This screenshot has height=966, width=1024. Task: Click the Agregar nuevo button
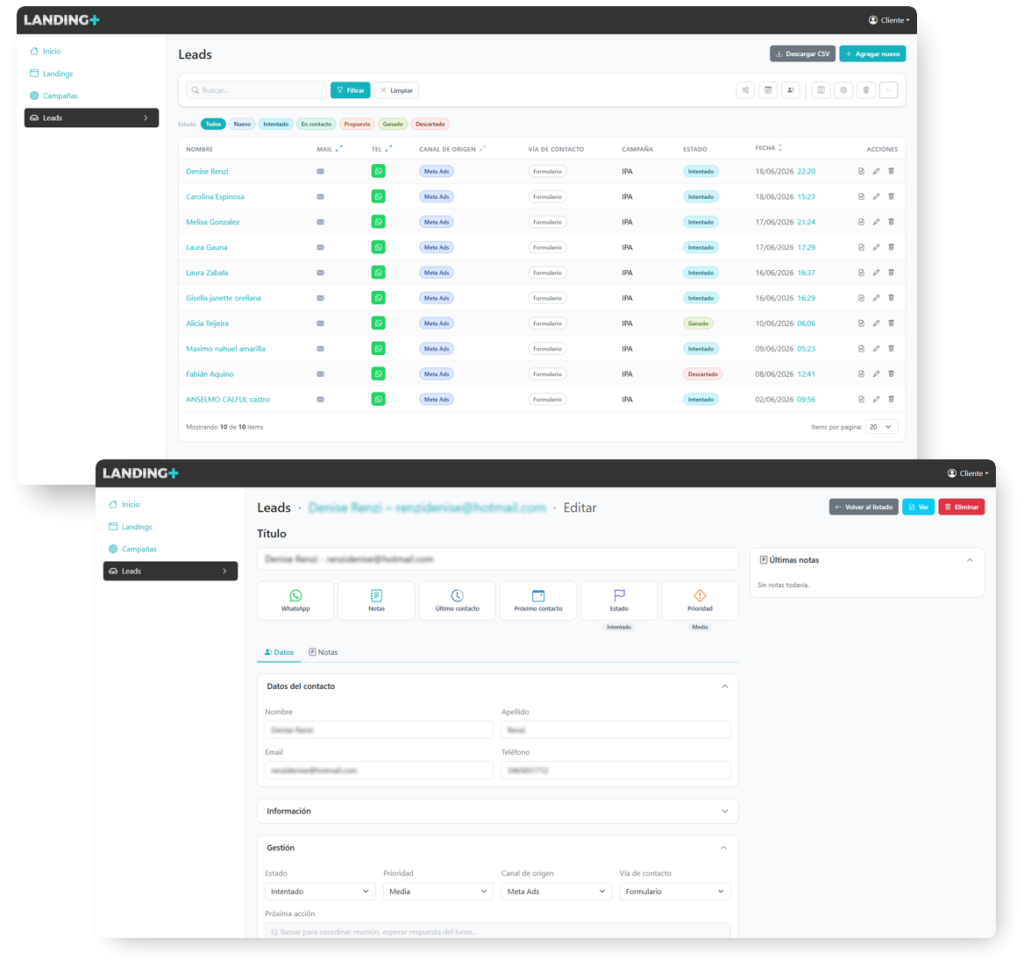[x=872, y=54]
